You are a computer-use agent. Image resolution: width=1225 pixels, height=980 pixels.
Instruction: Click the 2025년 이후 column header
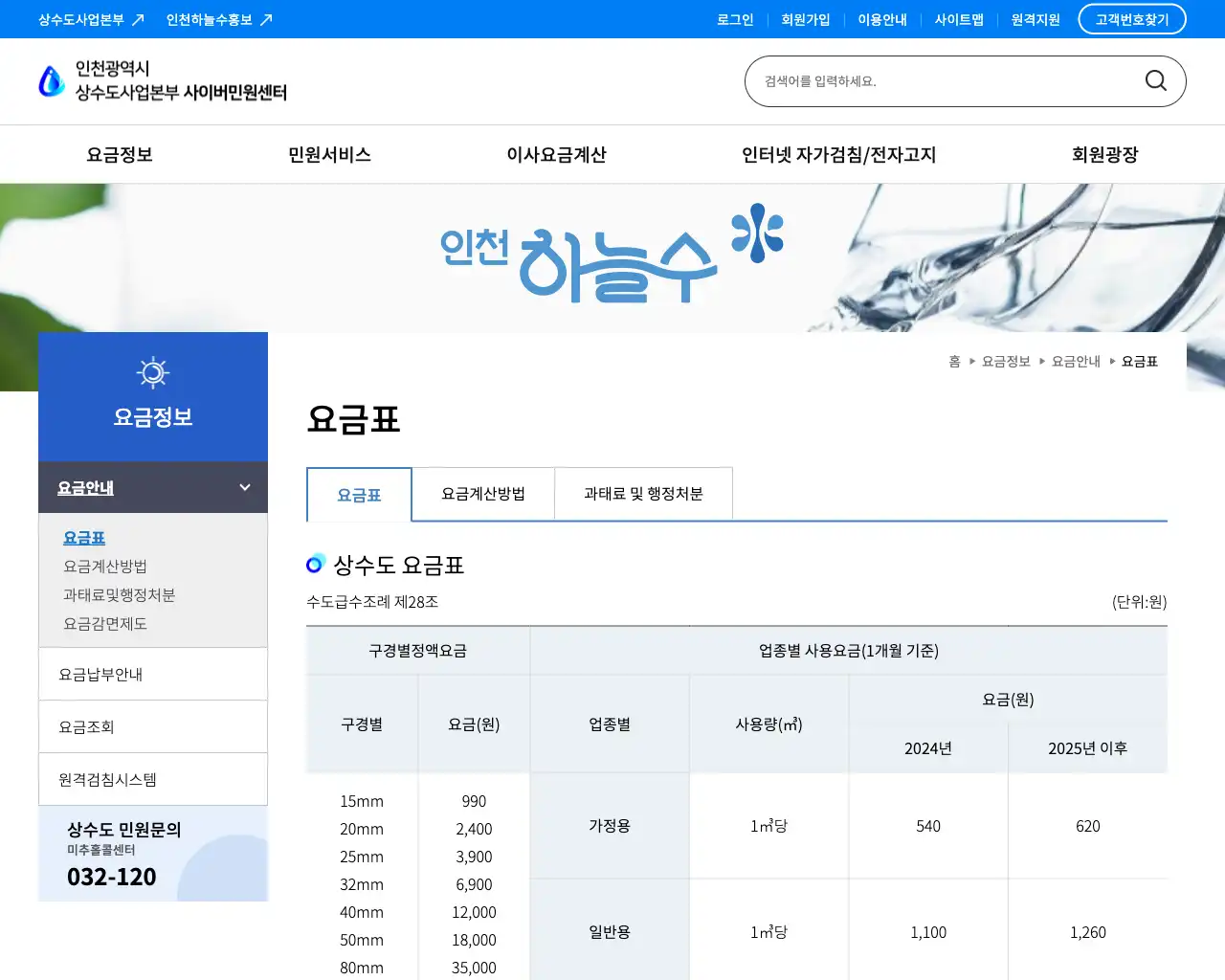tap(1087, 748)
